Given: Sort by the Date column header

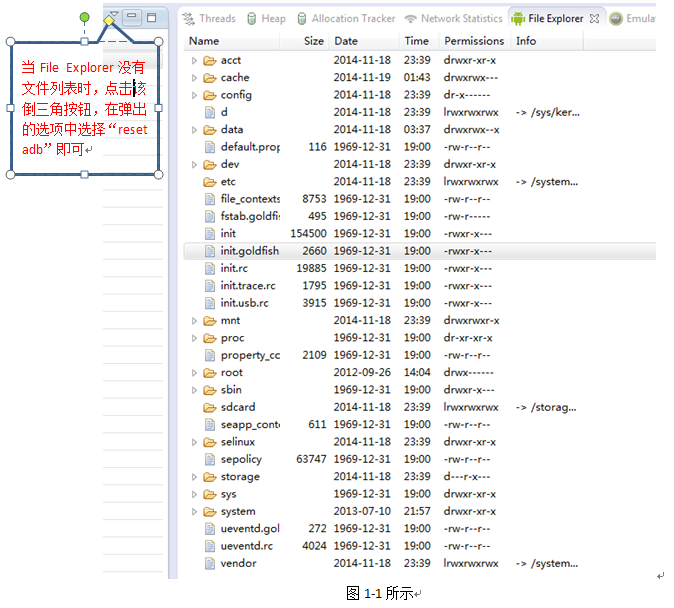Looking at the screenshot, I should 365,41.
